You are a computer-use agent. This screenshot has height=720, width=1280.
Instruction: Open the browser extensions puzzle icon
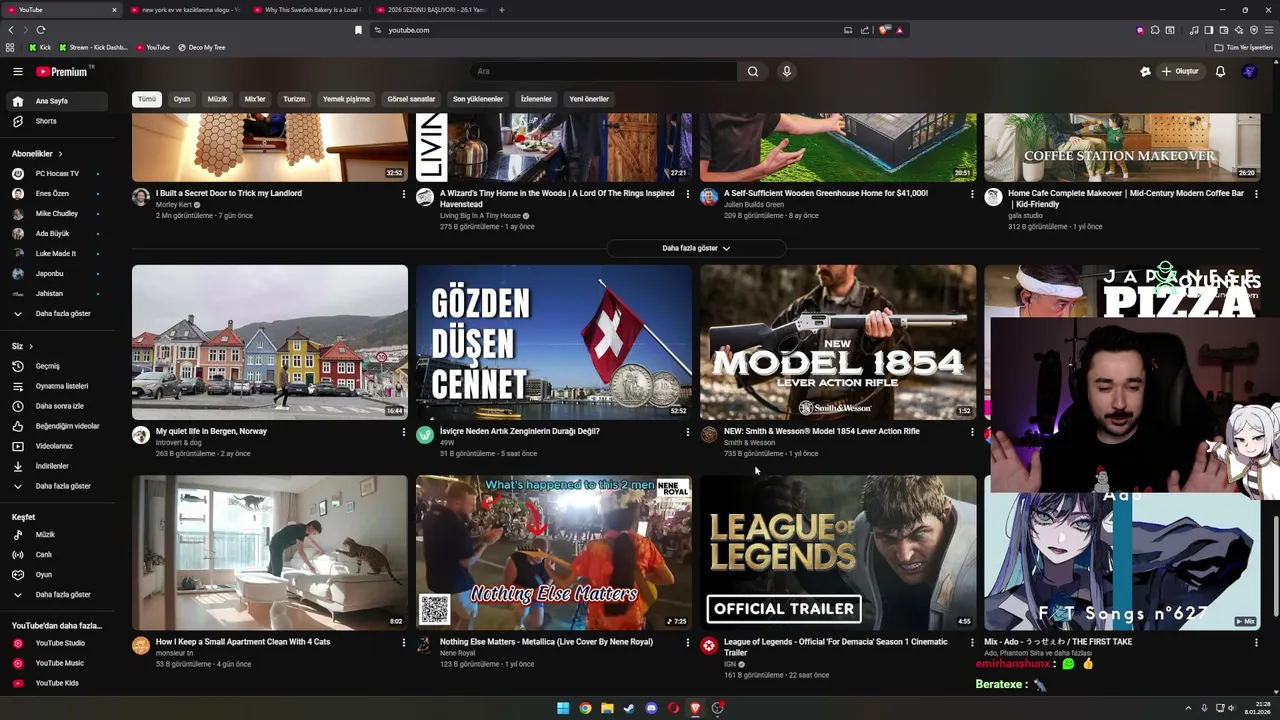click(1154, 30)
